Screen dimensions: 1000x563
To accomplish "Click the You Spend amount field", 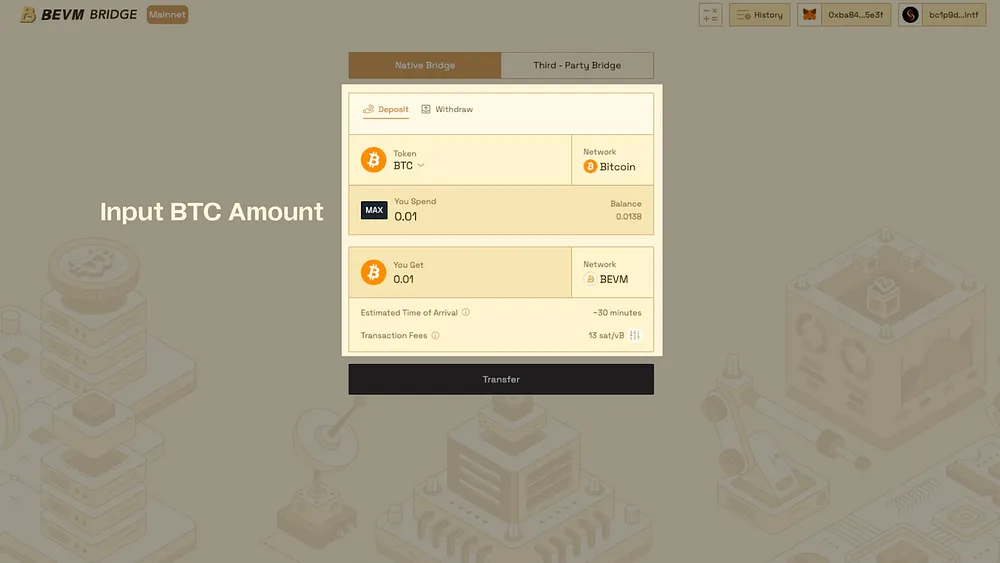I will click(x=480, y=216).
